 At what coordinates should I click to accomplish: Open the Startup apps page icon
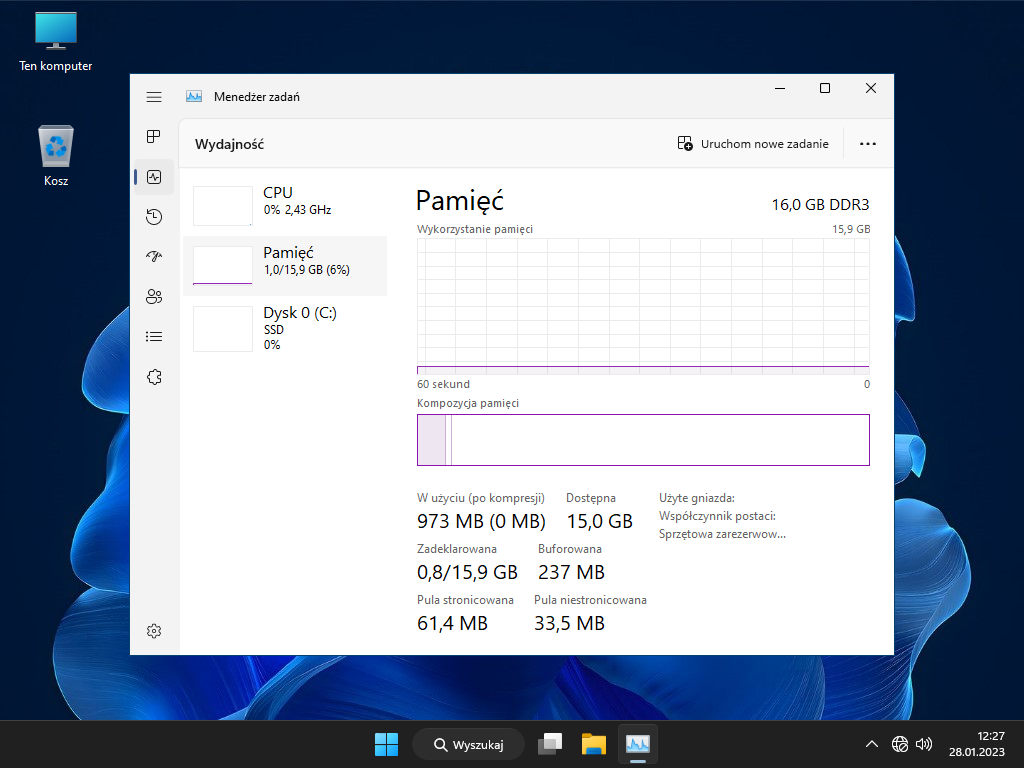tap(154, 257)
